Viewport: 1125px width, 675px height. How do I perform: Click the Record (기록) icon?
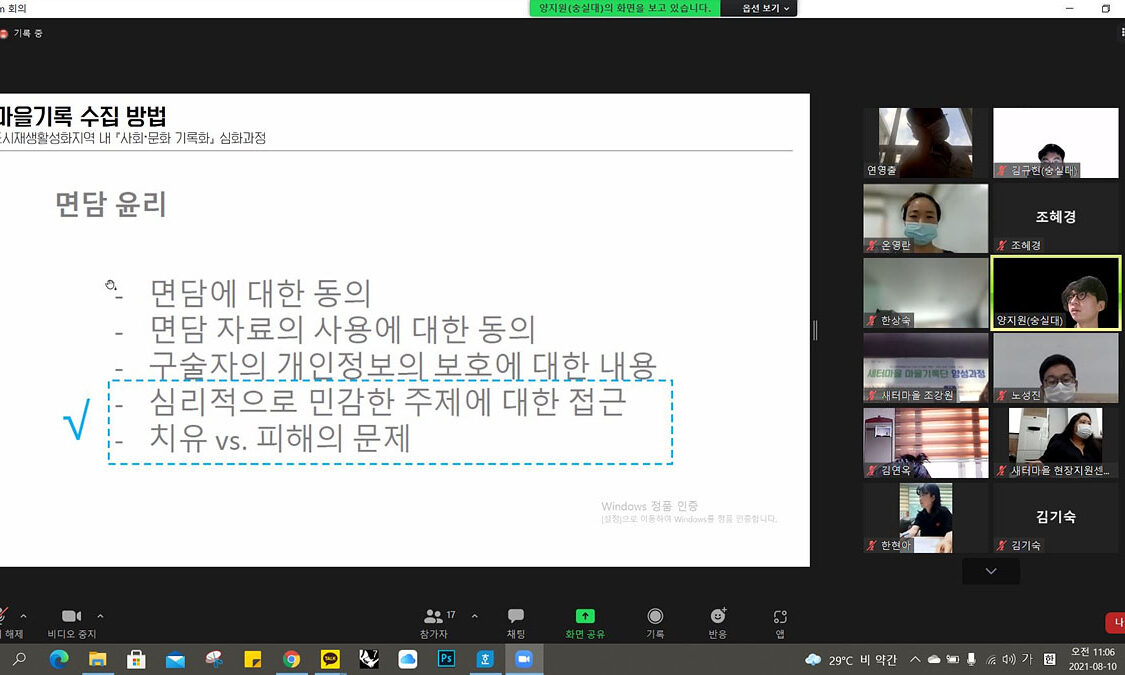655,623
